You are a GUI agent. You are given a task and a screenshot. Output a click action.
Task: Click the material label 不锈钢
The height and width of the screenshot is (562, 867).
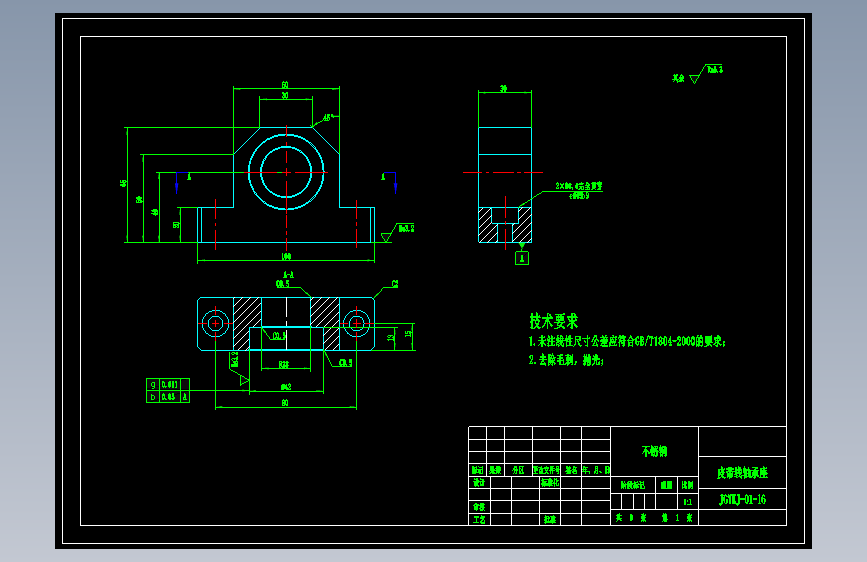coord(655,451)
